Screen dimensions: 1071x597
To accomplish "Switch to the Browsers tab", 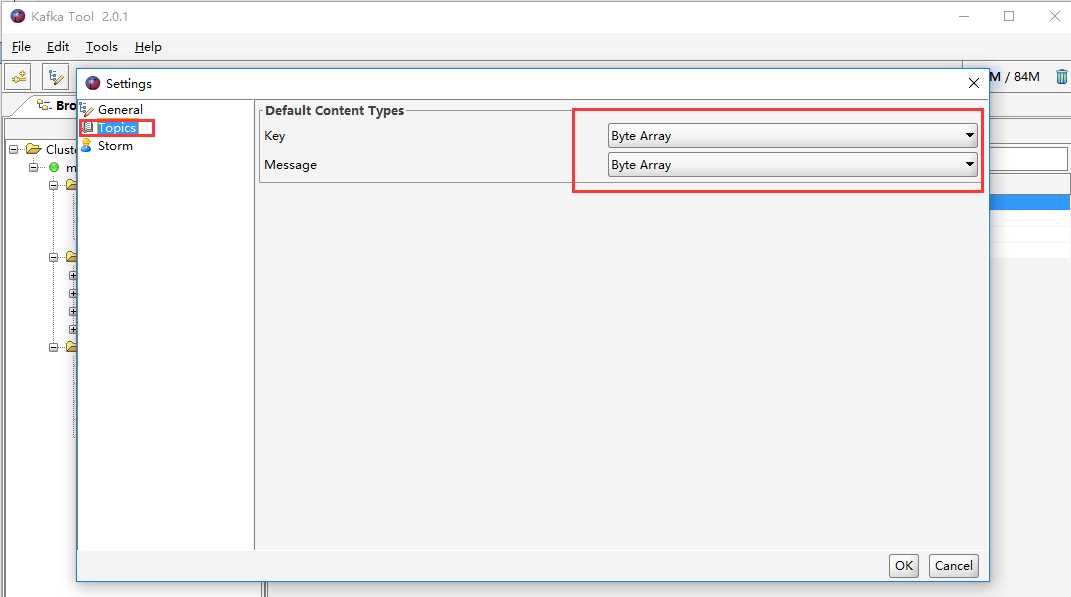I will pyautogui.click(x=57, y=105).
